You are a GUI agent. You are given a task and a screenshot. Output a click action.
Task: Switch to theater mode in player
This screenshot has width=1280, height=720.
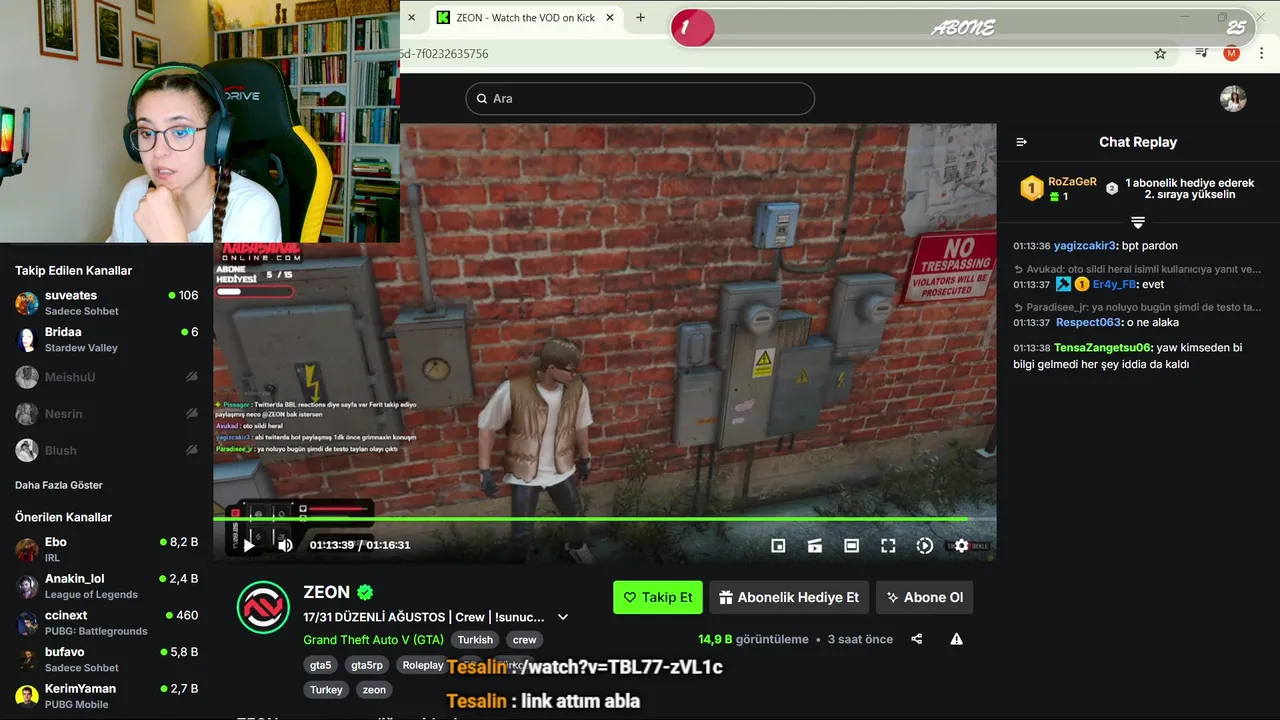pyautogui.click(x=851, y=545)
